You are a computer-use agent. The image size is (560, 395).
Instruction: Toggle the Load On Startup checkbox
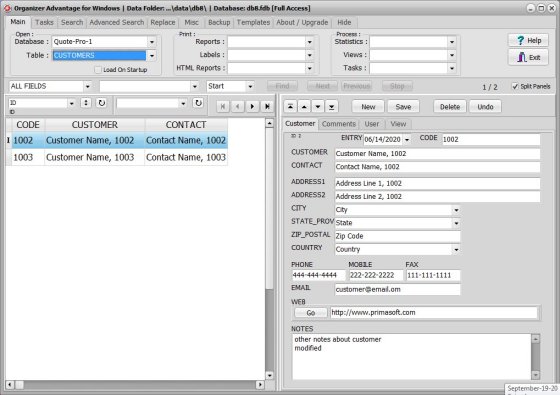coord(98,70)
